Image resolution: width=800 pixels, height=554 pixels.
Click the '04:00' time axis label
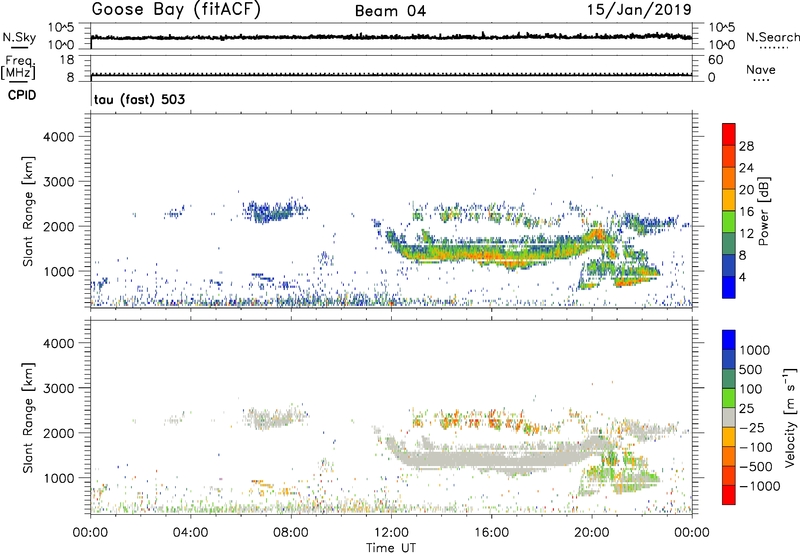[190, 533]
